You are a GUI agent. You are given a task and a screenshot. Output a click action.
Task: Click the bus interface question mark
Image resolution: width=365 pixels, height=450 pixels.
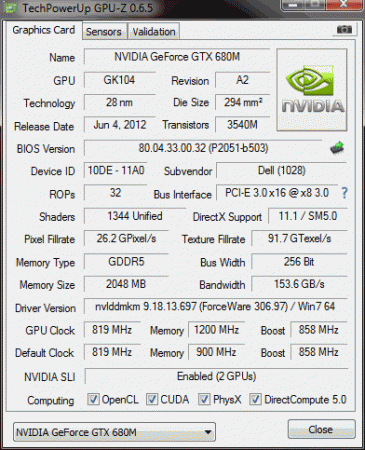(344, 193)
